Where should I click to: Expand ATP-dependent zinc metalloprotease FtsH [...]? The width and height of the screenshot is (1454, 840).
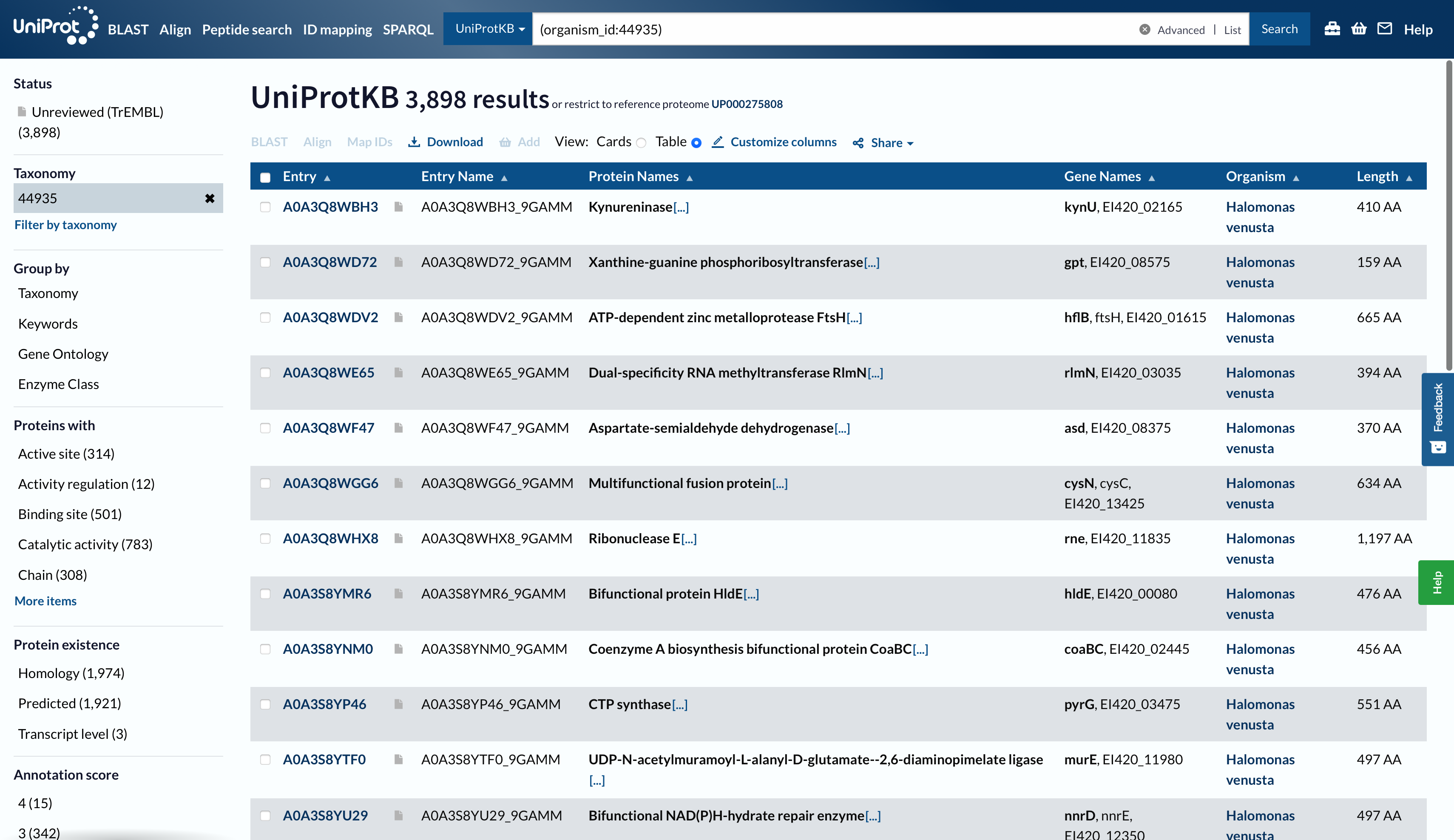coord(855,317)
